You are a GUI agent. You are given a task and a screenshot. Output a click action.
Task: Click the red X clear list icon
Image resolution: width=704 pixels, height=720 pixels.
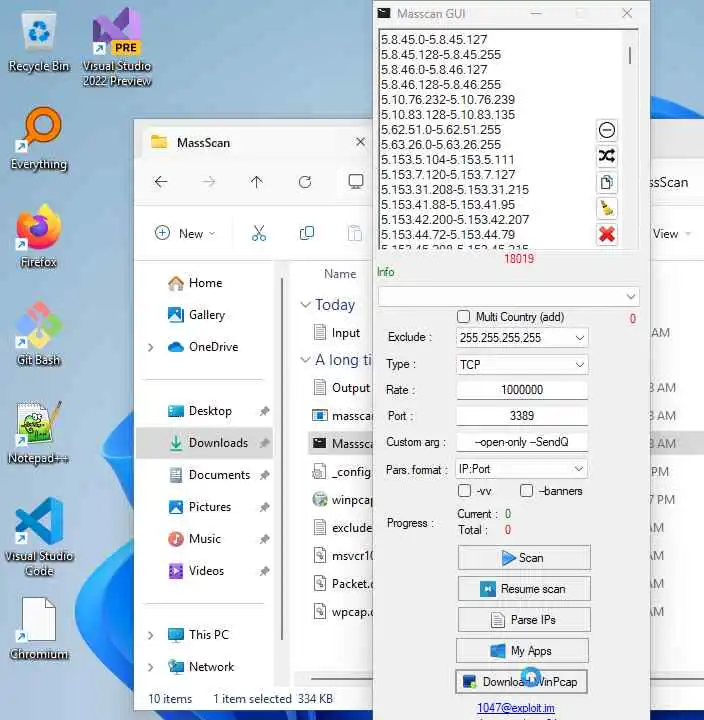tap(606, 235)
